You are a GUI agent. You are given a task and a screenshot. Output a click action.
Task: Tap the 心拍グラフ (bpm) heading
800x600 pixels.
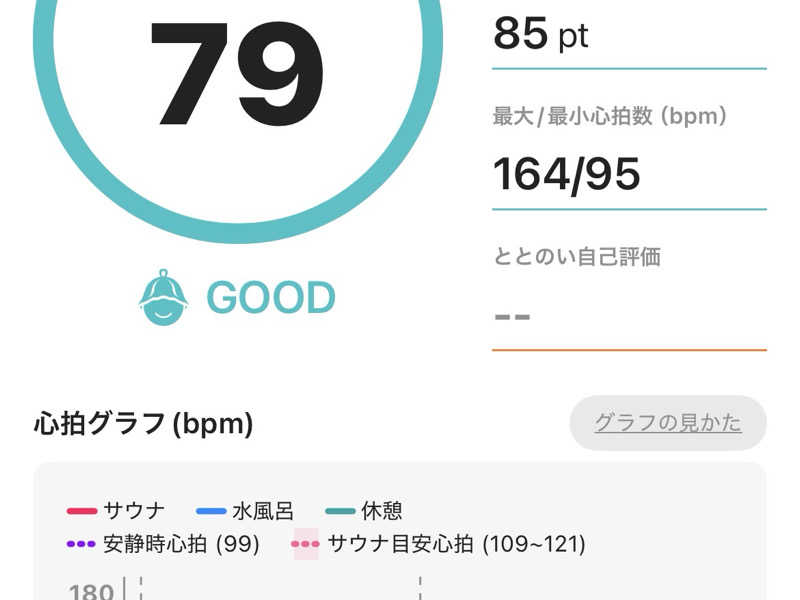point(143,424)
